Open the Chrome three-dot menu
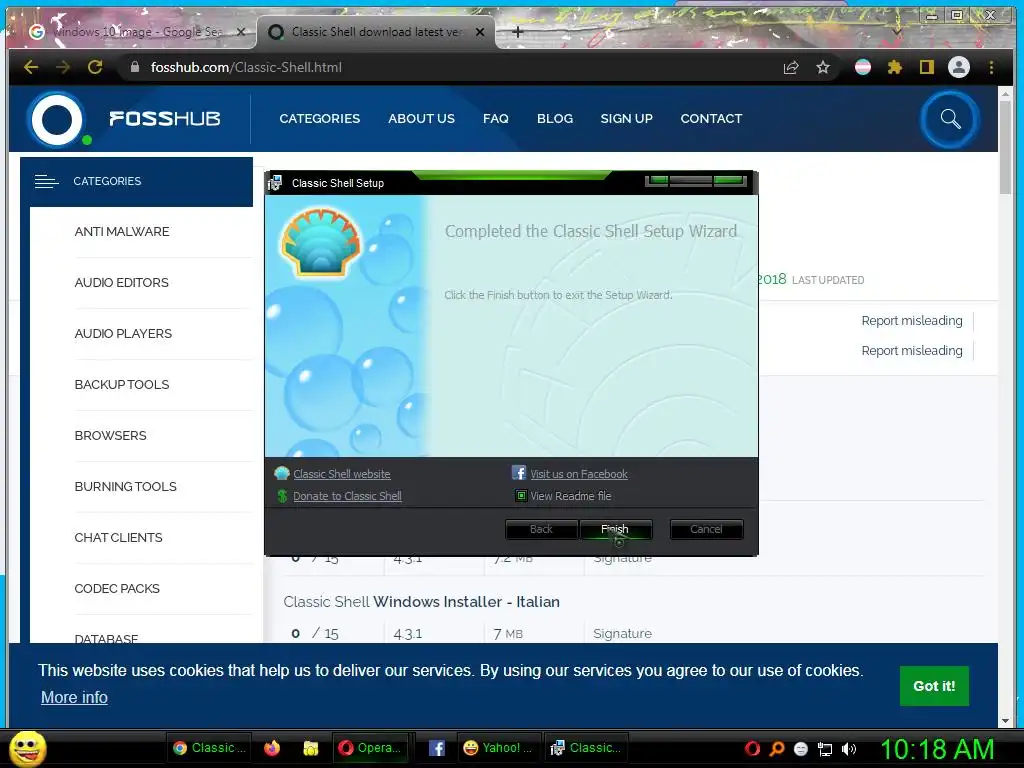The image size is (1024, 768). click(x=991, y=67)
